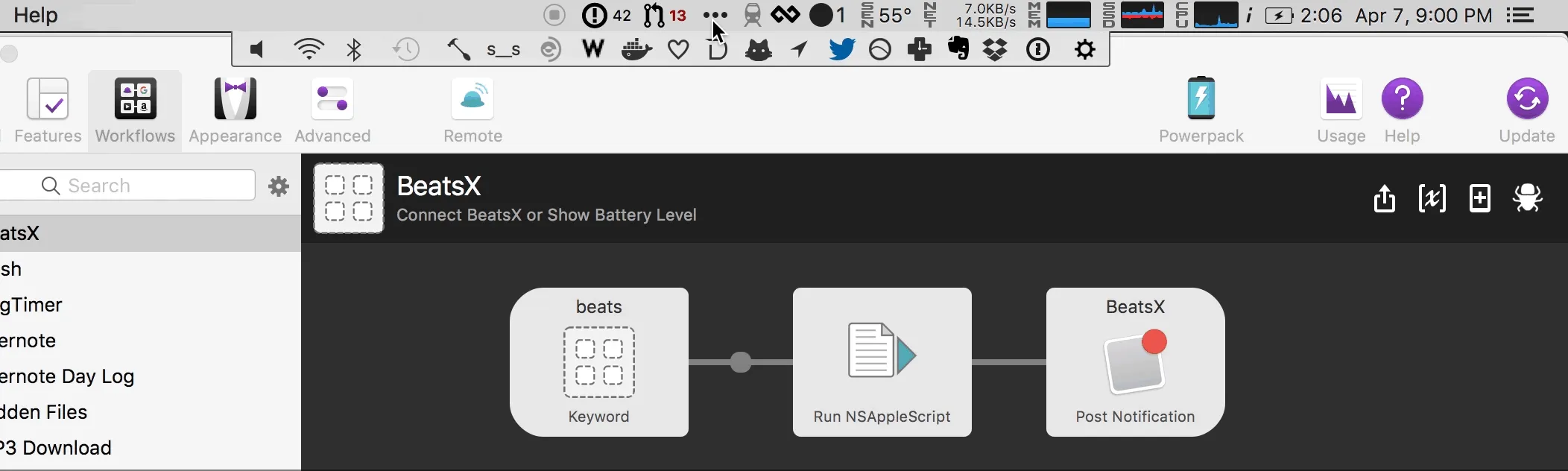Click the record circle menu bar icon

pyautogui.click(x=554, y=15)
